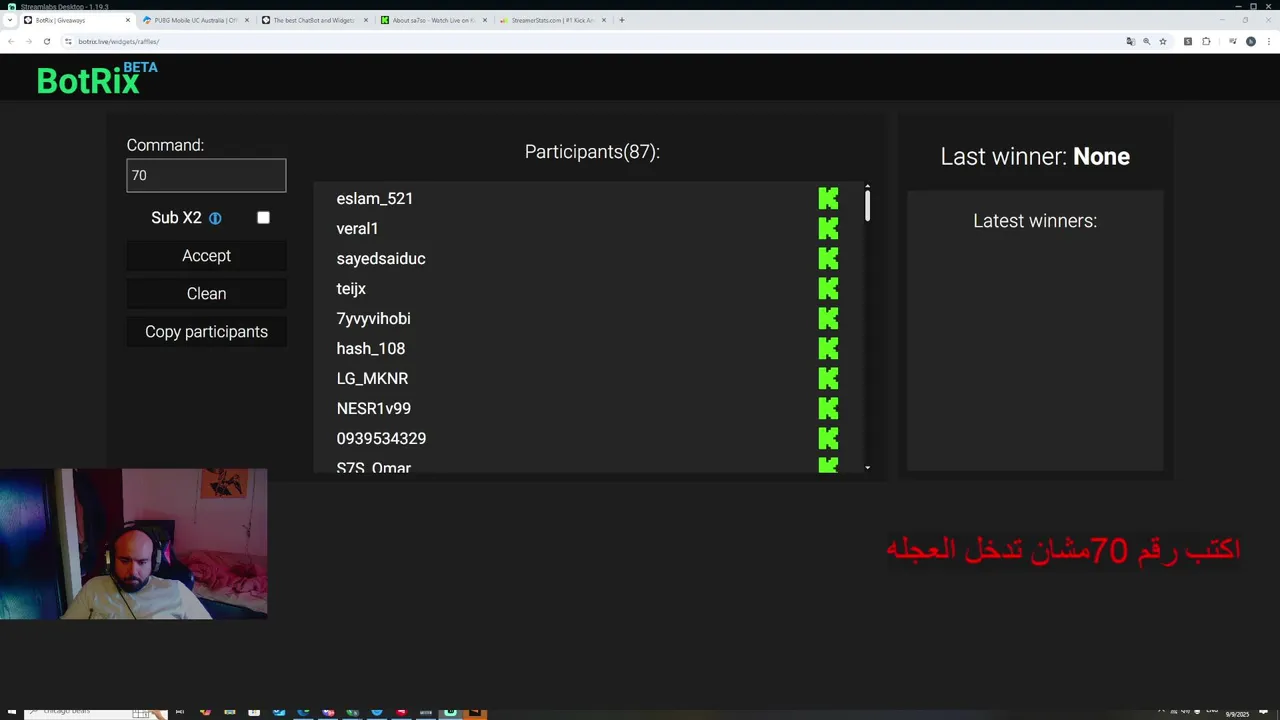
Task: Click the Kick icon beside eslam_521
Action: (828, 198)
